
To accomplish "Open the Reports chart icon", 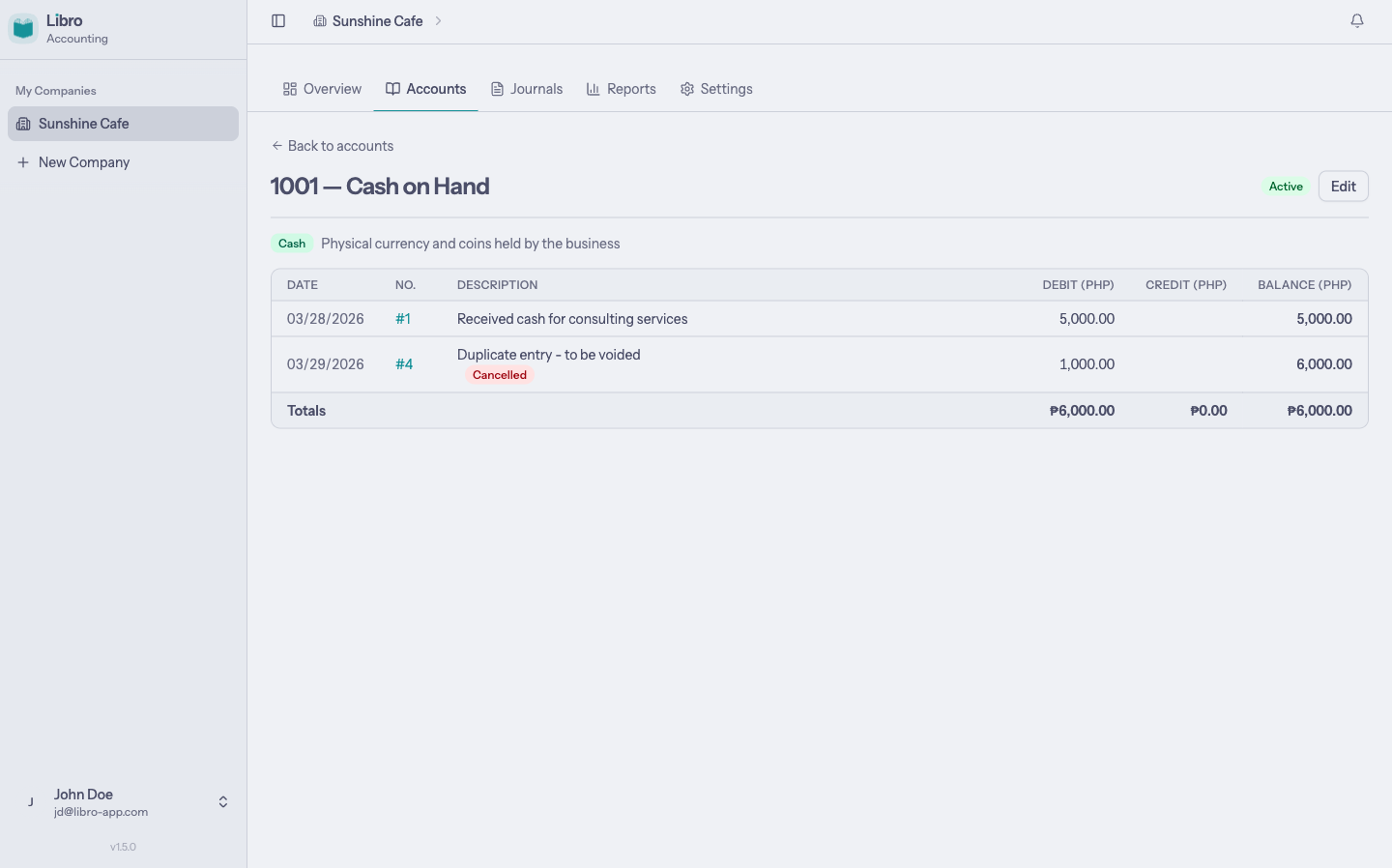I will click(594, 88).
